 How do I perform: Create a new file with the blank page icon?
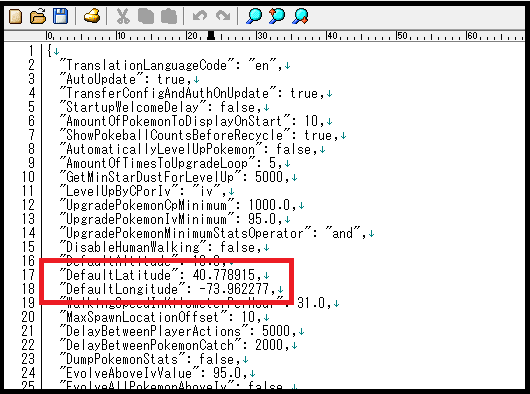coord(15,16)
